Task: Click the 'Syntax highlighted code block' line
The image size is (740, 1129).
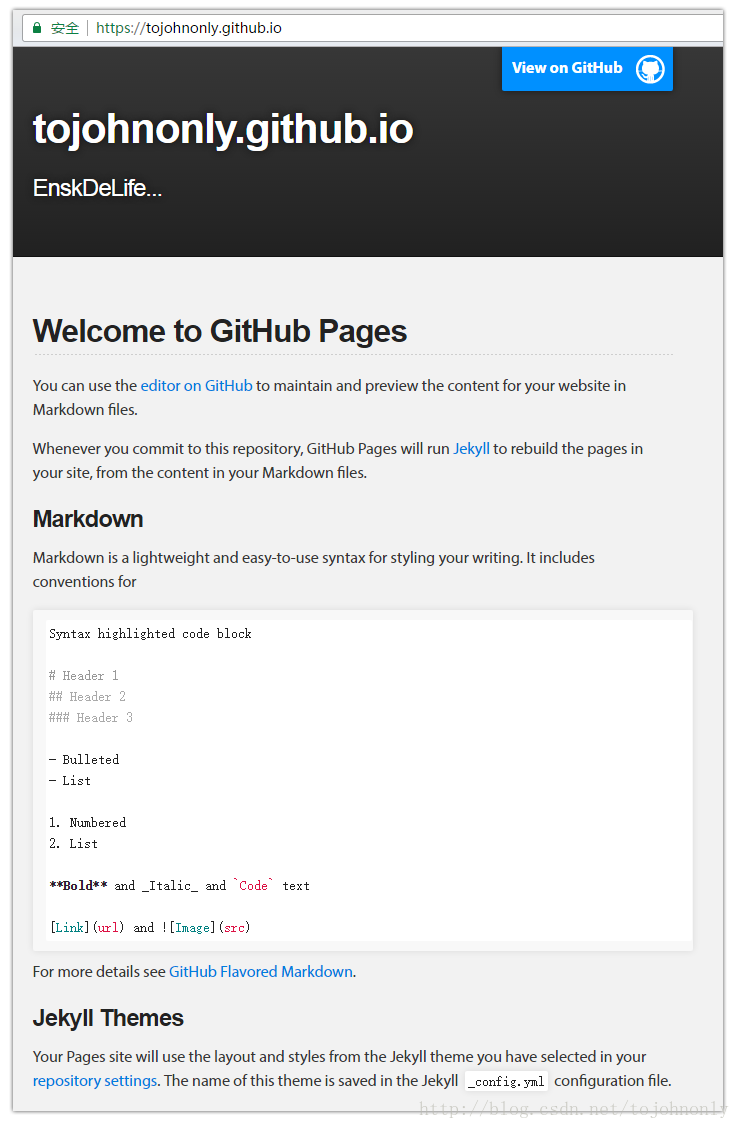Action: 150,634
